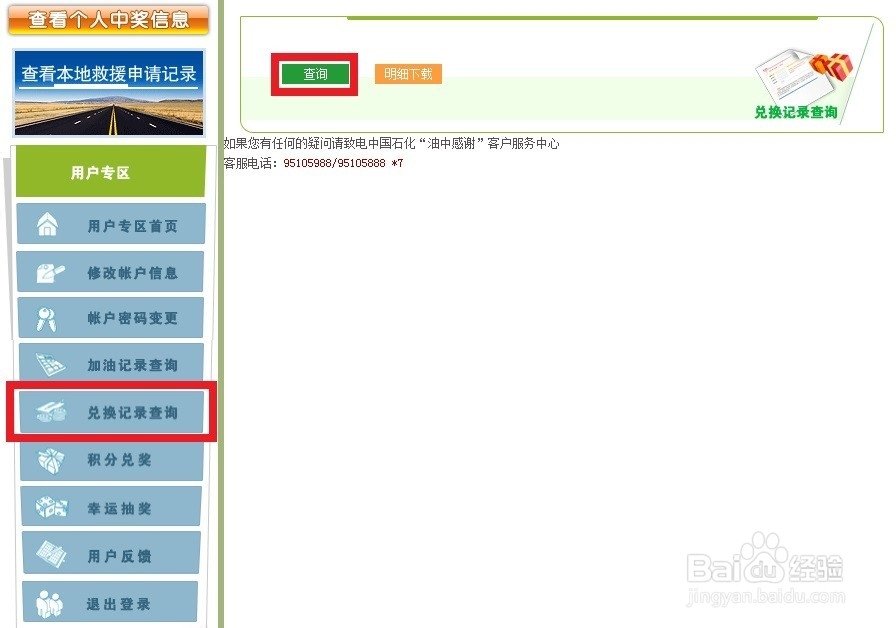Click the 兑换记录查询 document and gift icon
This screenshot has height=628, width=896.
coord(803,75)
